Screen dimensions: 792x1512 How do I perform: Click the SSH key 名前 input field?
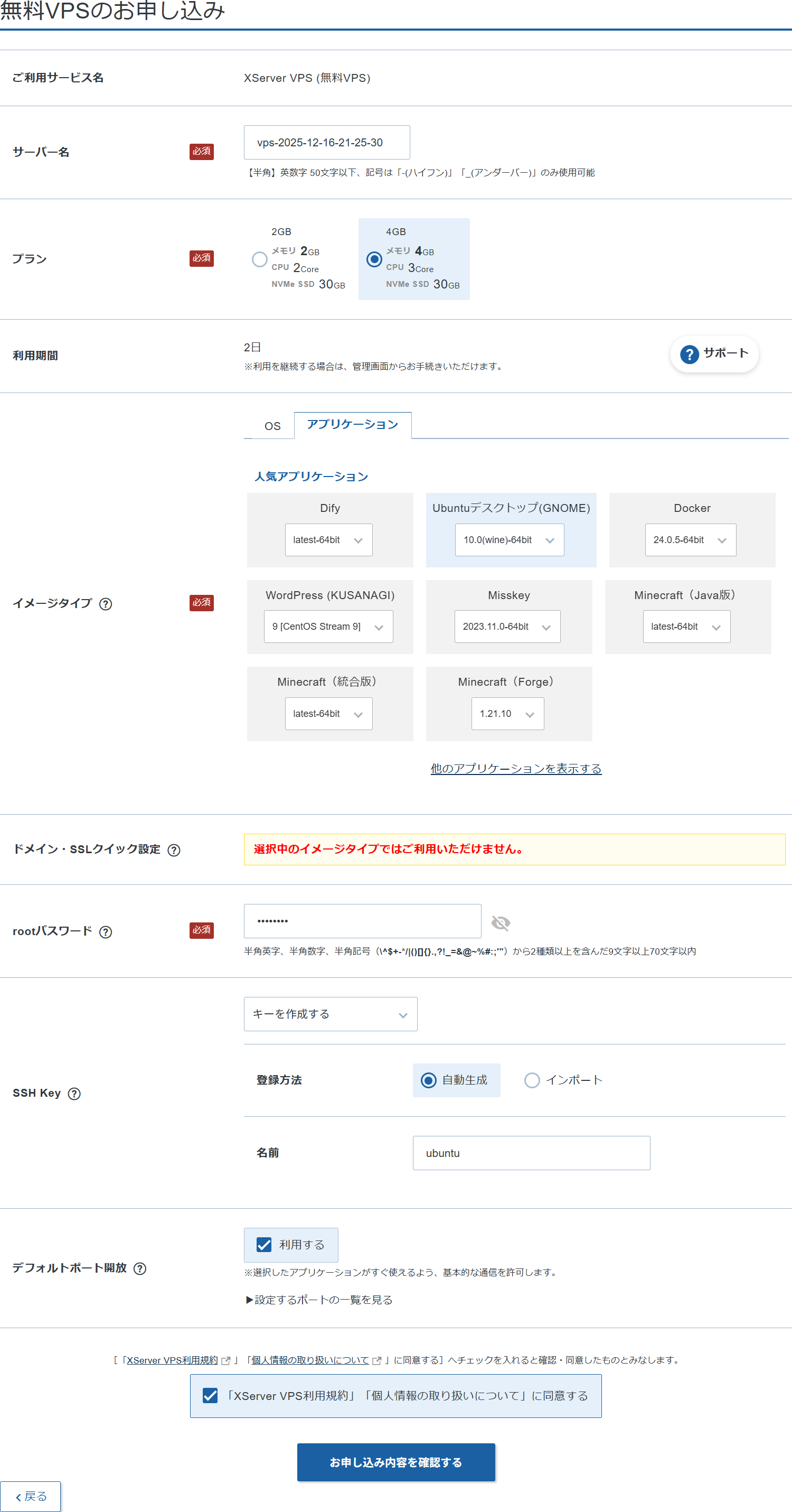[531, 1153]
